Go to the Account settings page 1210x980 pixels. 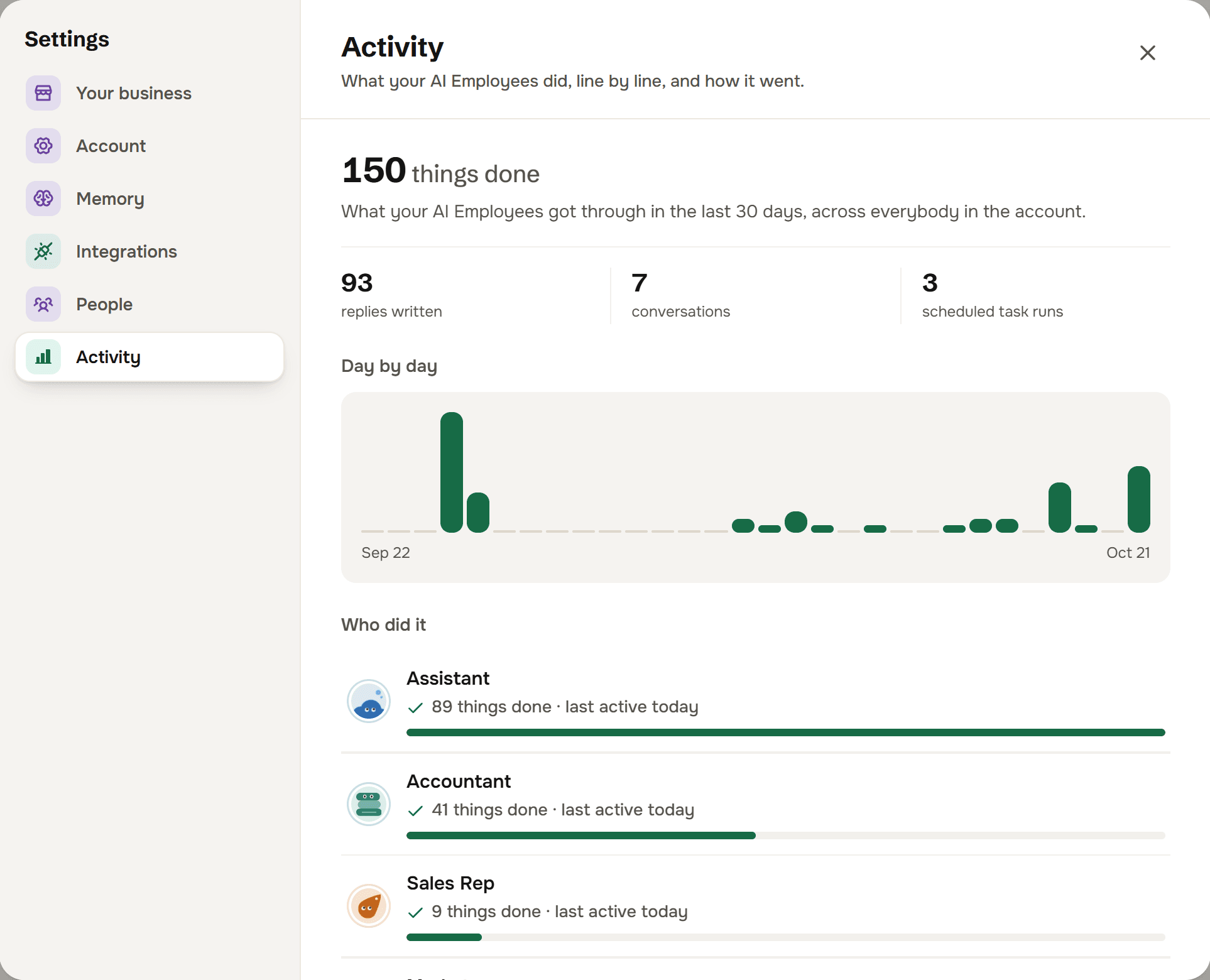point(150,146)
